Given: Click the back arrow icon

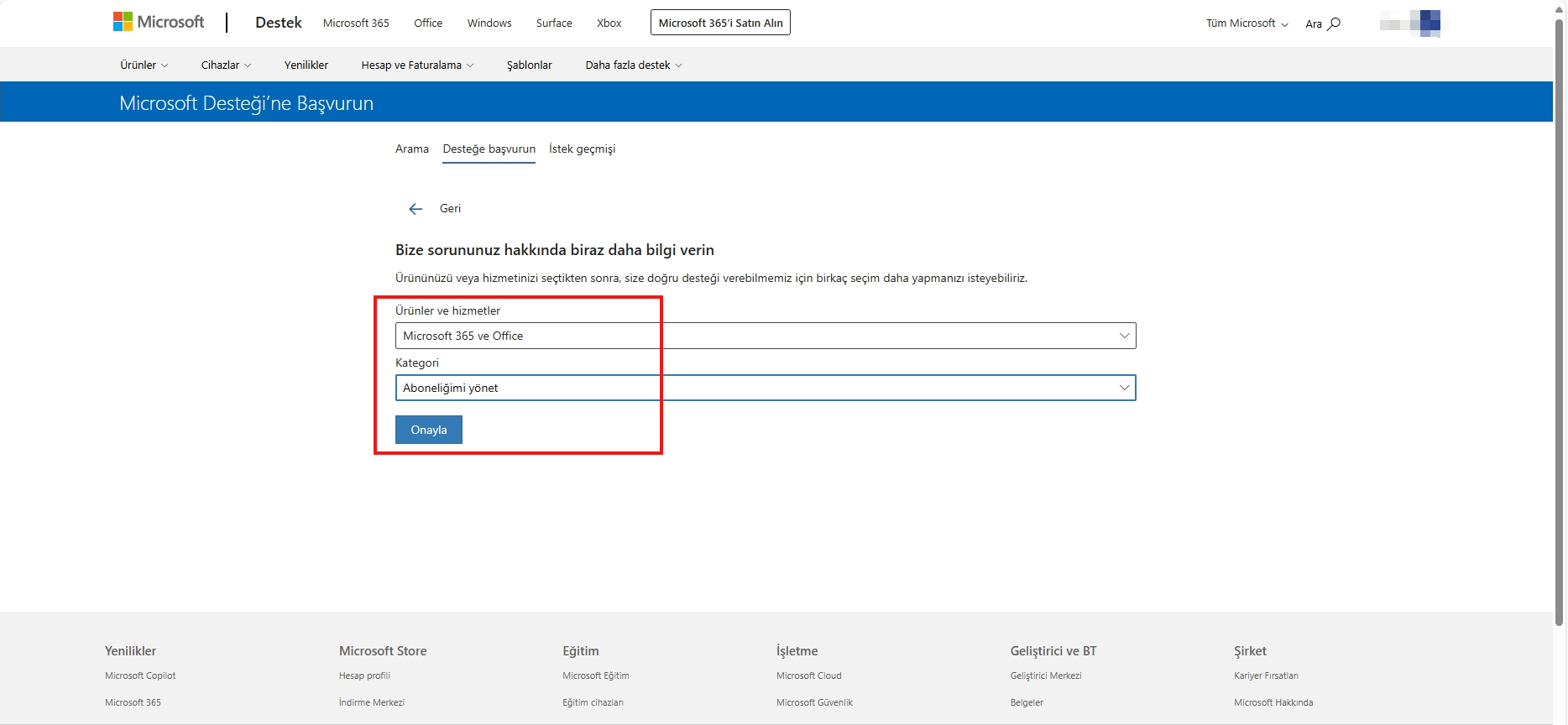Looking at the screenshot, I should (416, 209).
